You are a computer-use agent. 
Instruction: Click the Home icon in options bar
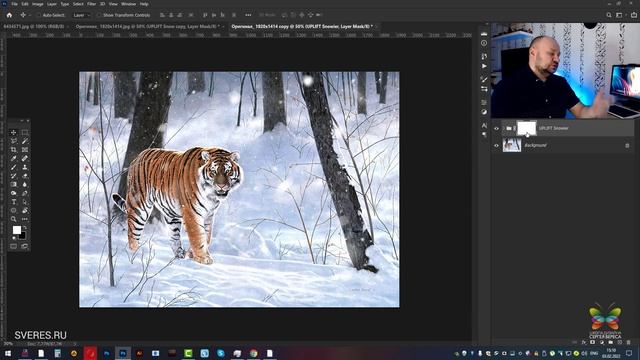pos(9,15)
